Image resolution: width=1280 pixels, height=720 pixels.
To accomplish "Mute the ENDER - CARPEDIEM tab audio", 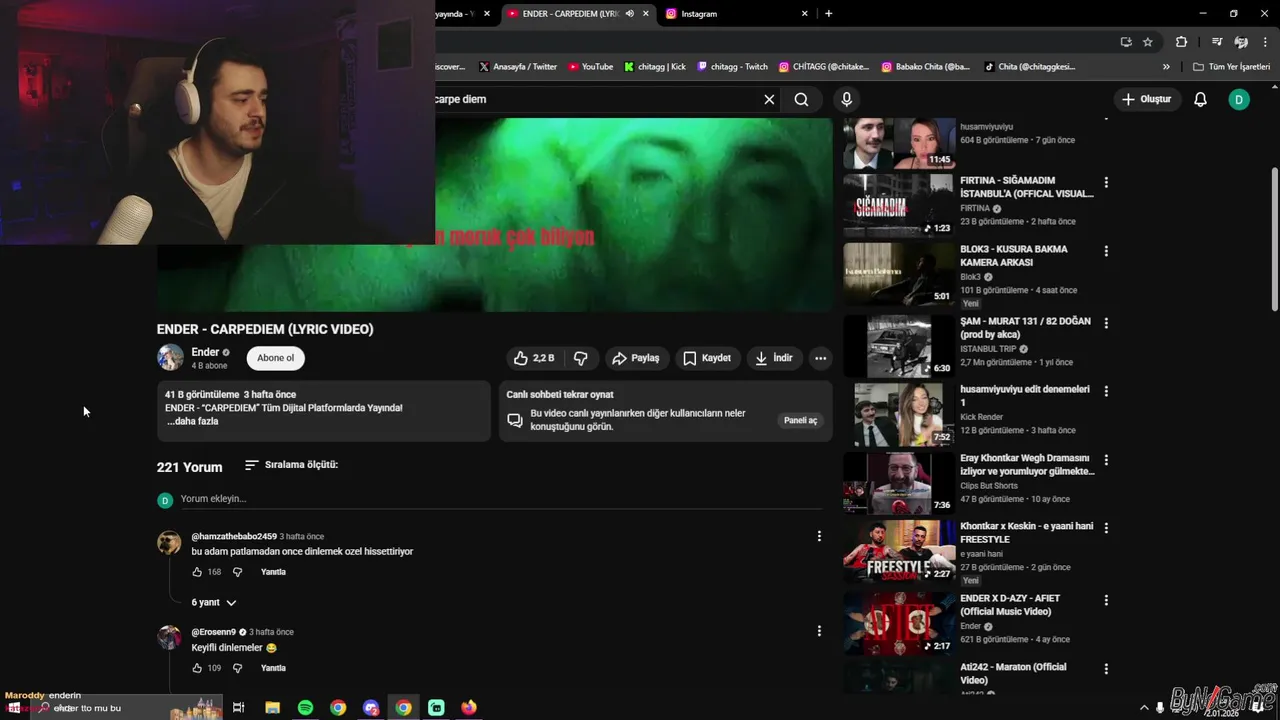I will coord(630,14).
